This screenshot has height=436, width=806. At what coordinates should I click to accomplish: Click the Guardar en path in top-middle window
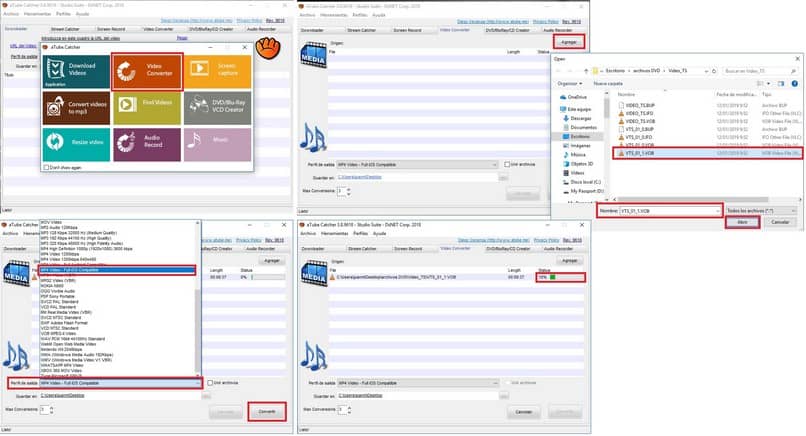pos(360,177)
